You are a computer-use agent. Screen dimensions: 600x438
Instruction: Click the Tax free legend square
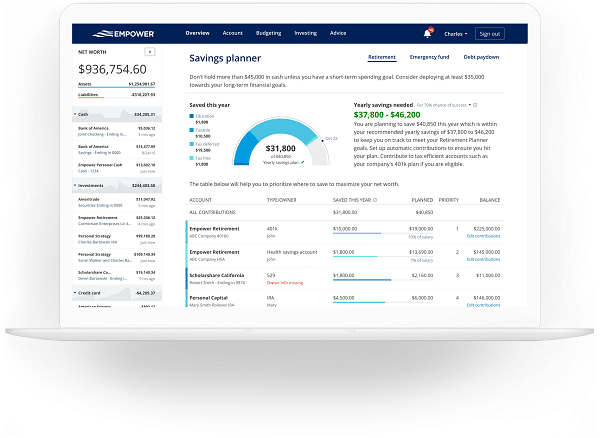click(191, 157)
